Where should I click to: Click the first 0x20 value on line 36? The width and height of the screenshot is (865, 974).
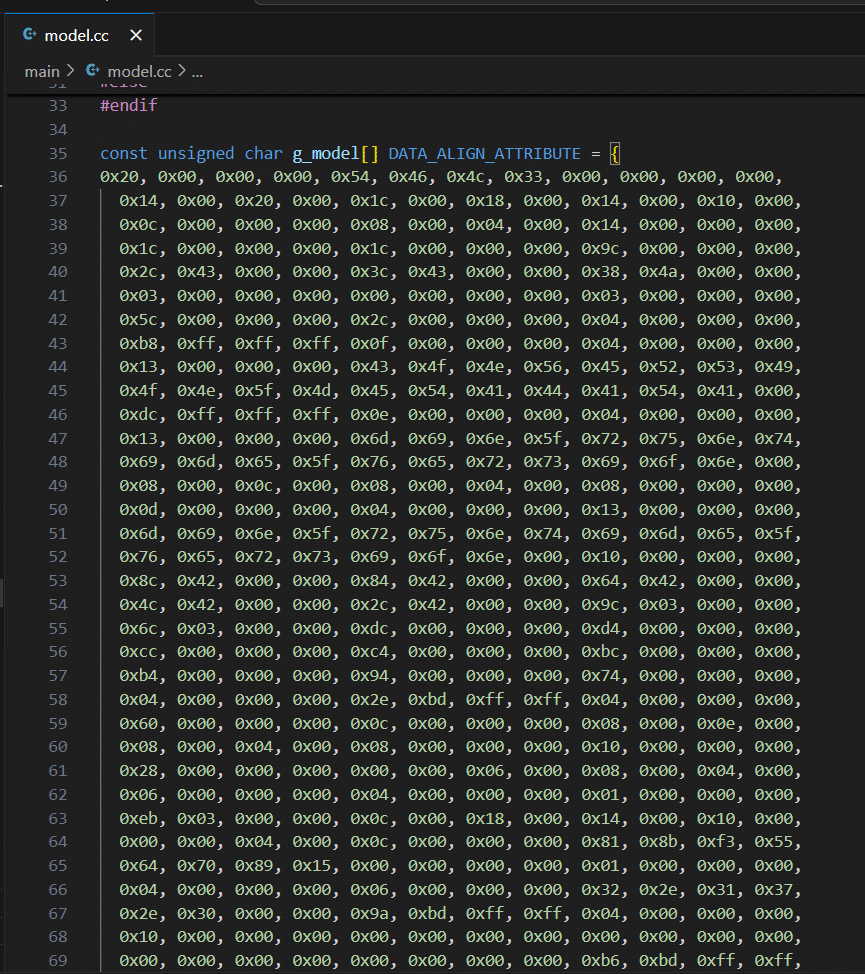click(x=119, y=177)
